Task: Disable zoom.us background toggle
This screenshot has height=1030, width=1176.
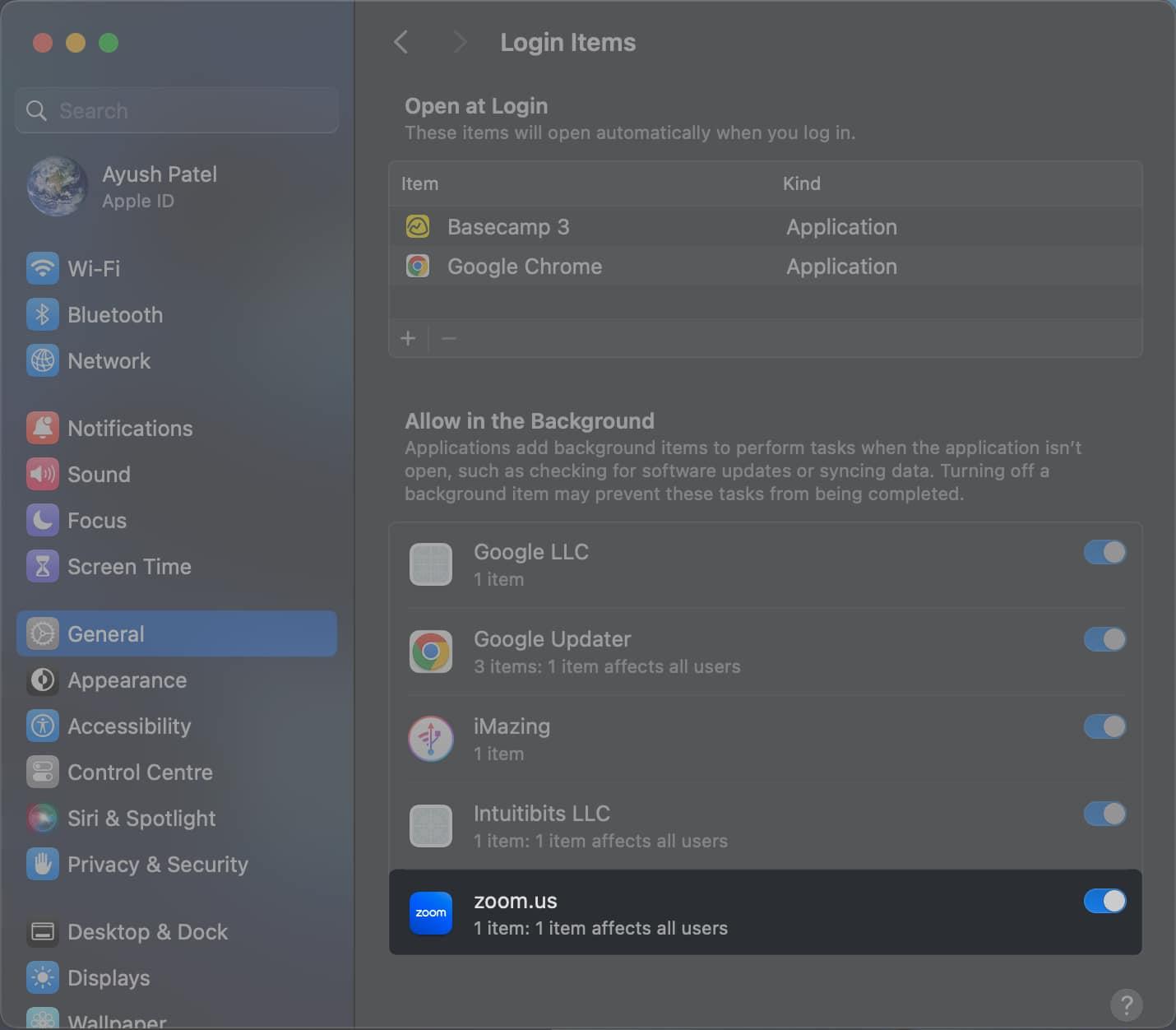Action: click(x=1104, y=901)
